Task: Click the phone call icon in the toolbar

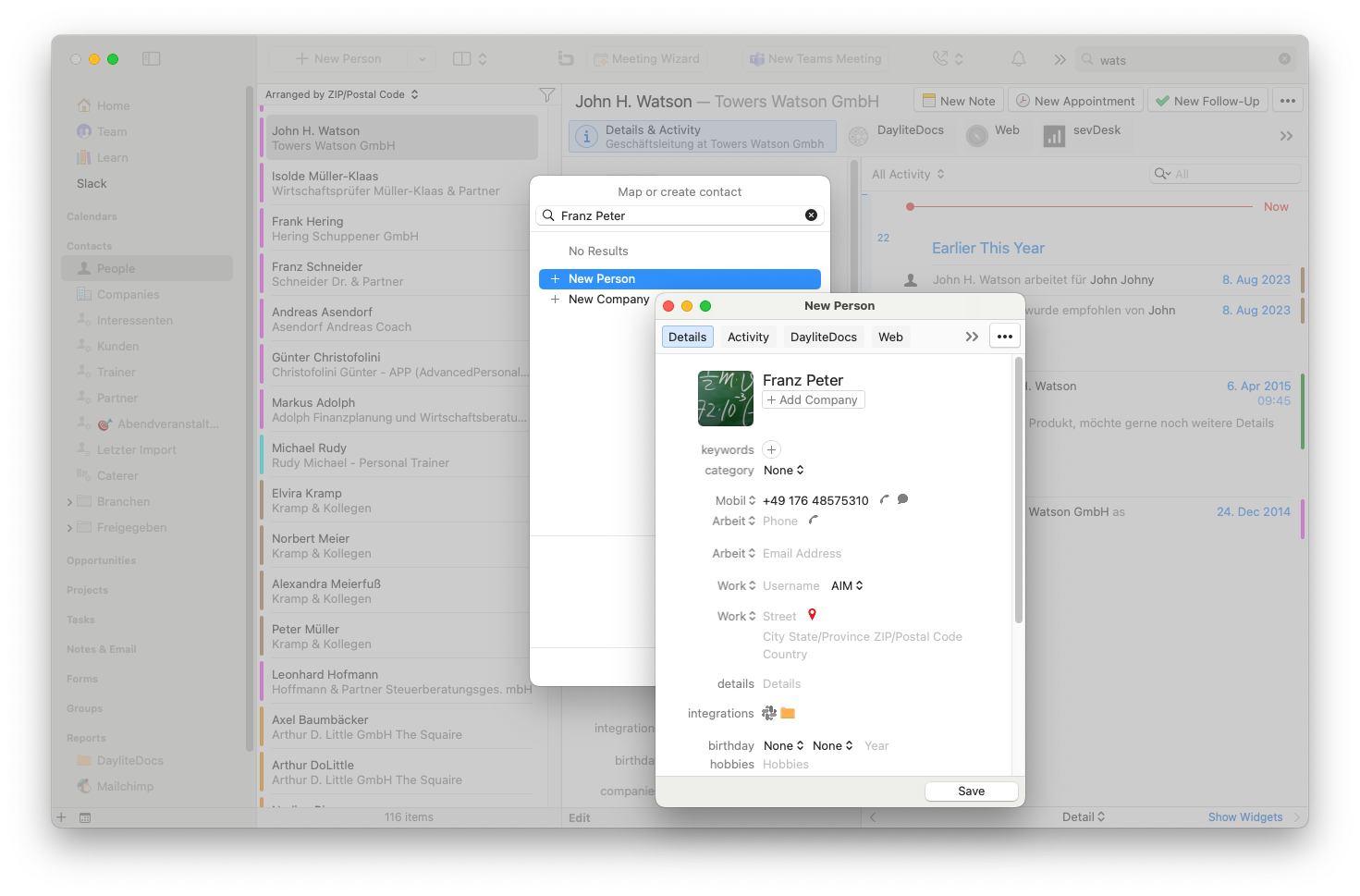Action: click(940, 58)
